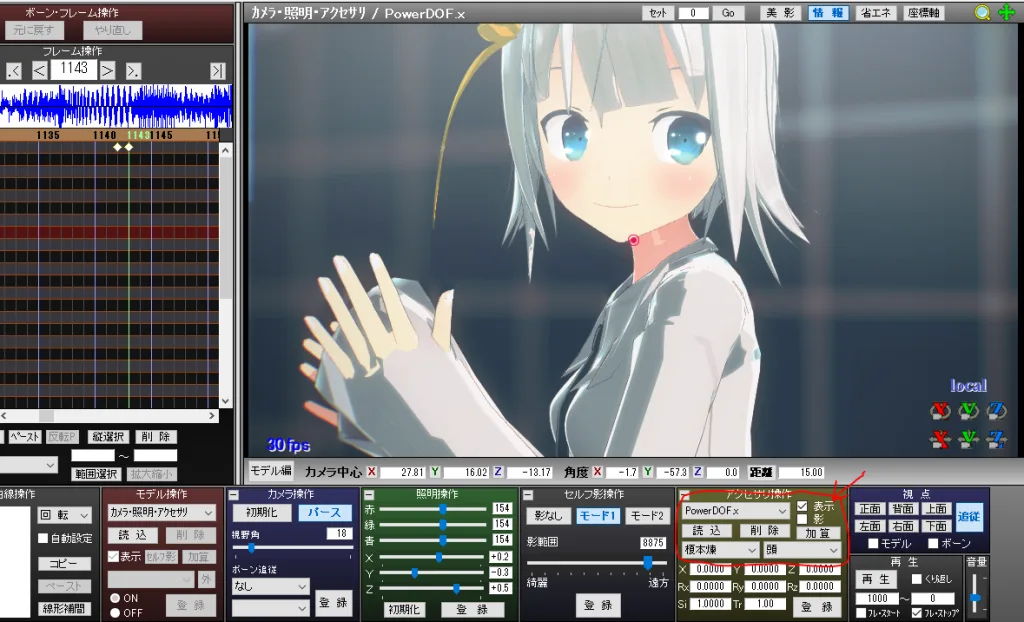Click the magnifier zoom icon above the viewport
The height and width of the screenshot is (622, 1024).
pyautogui.click(x=984, y=13)
